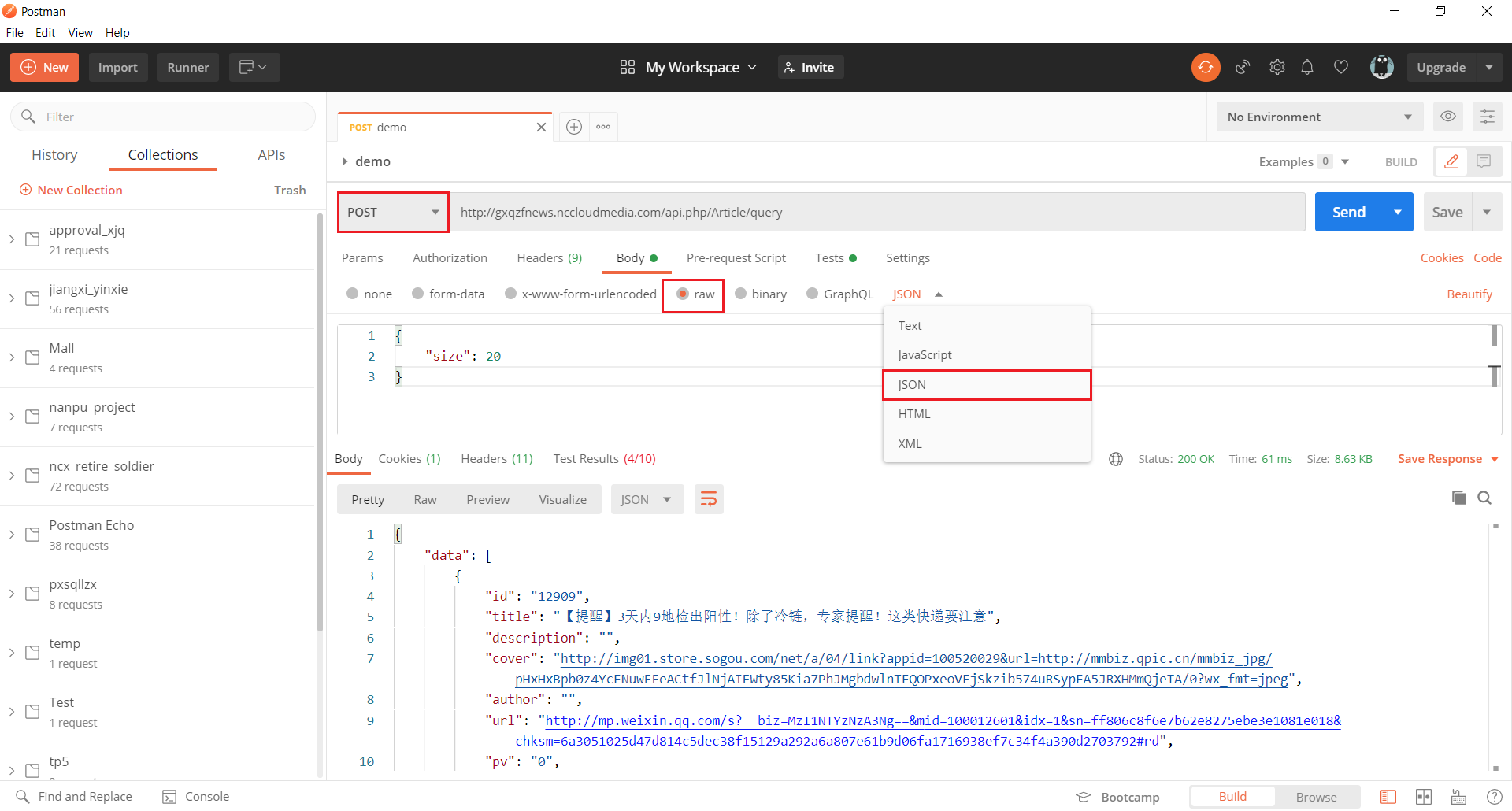
Task: Search within the response body
Action: 1484,498
